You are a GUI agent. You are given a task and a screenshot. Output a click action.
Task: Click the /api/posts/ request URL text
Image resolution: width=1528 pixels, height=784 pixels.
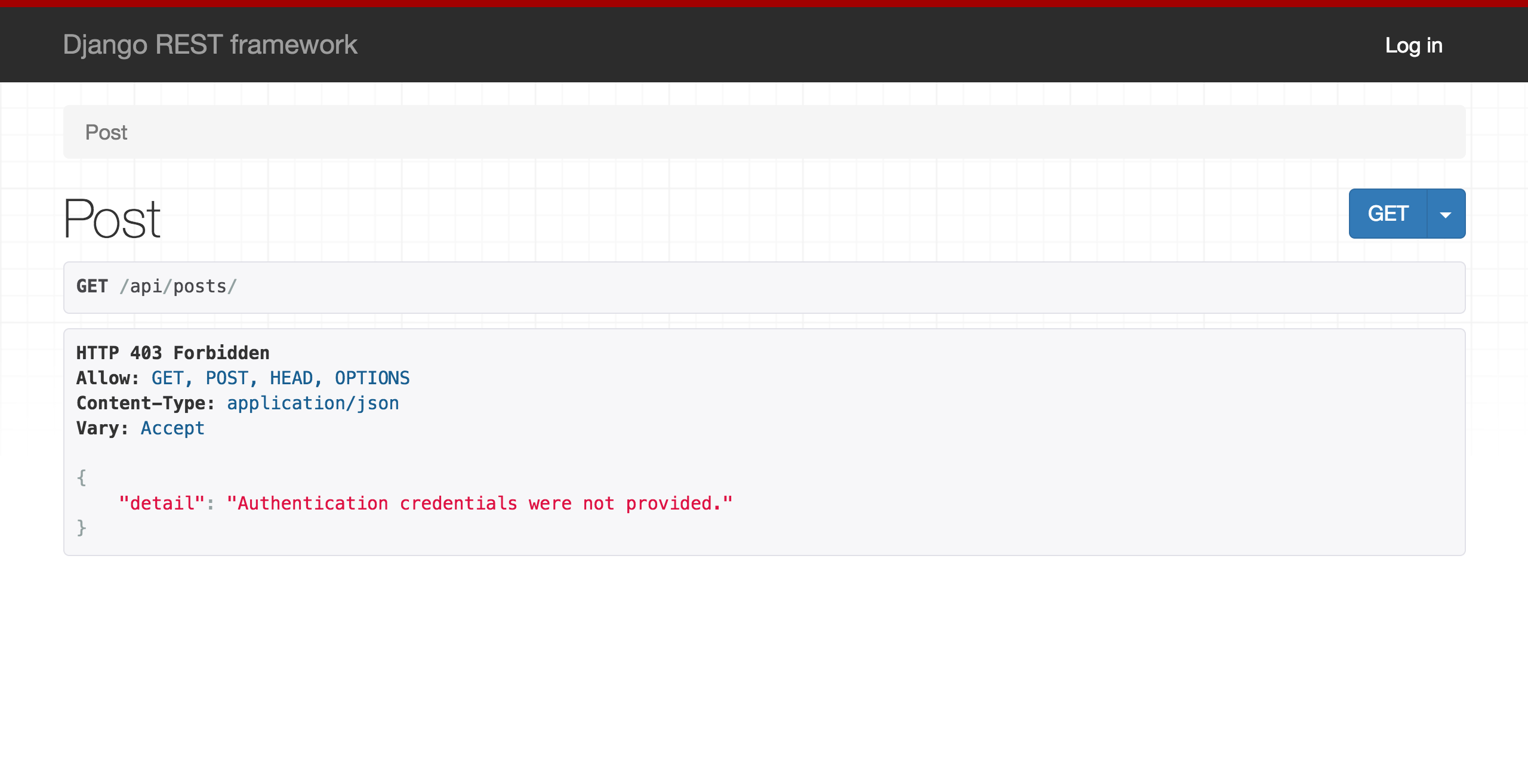[x=178, y=287]
